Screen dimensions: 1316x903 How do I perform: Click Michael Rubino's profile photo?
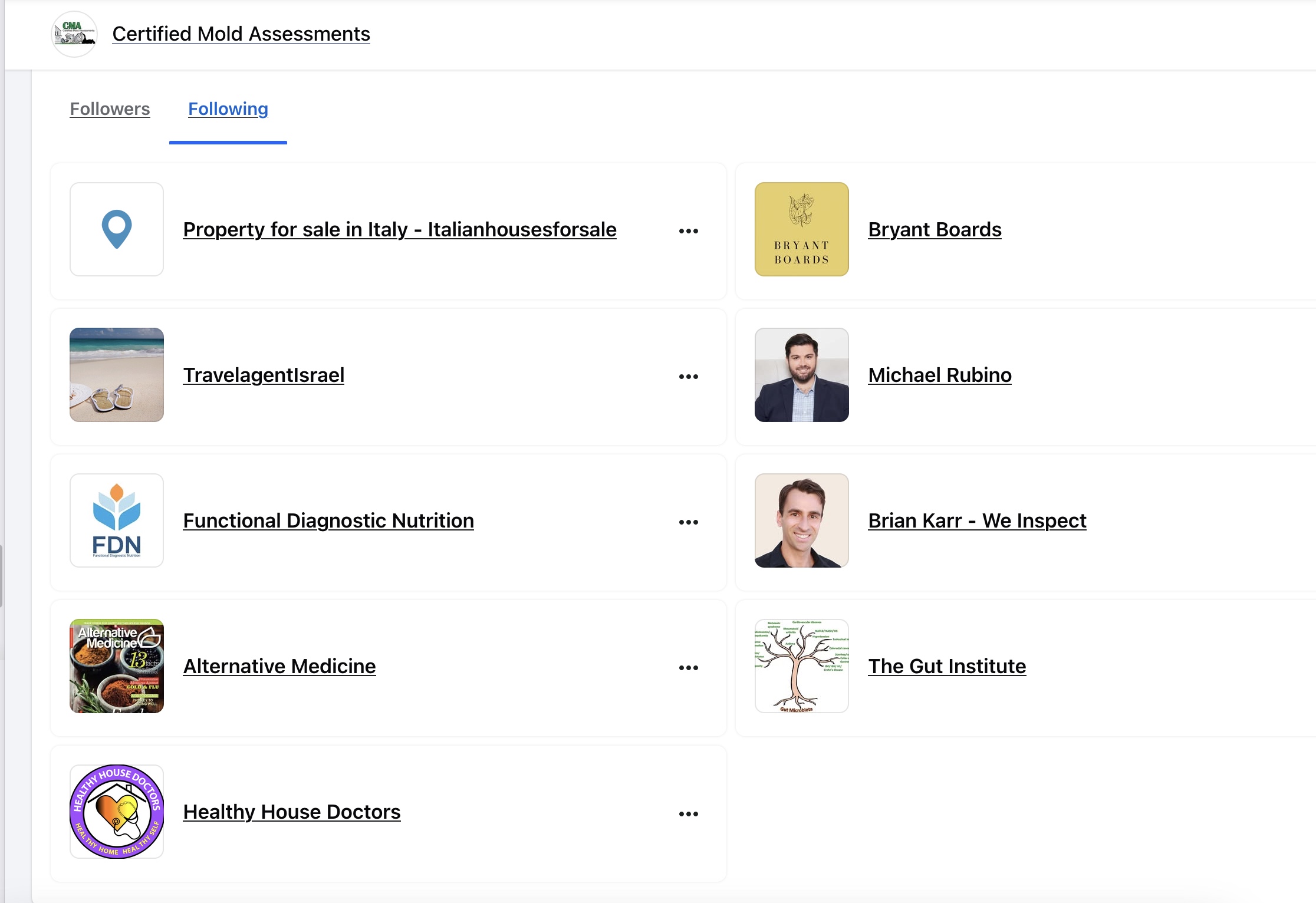[802, 375]
